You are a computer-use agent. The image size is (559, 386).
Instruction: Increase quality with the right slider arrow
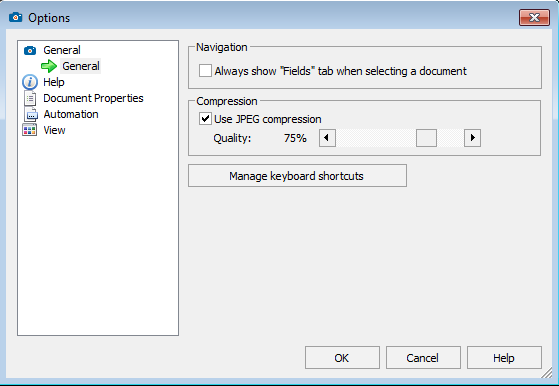pyautogui.click(x=472, y=138)
